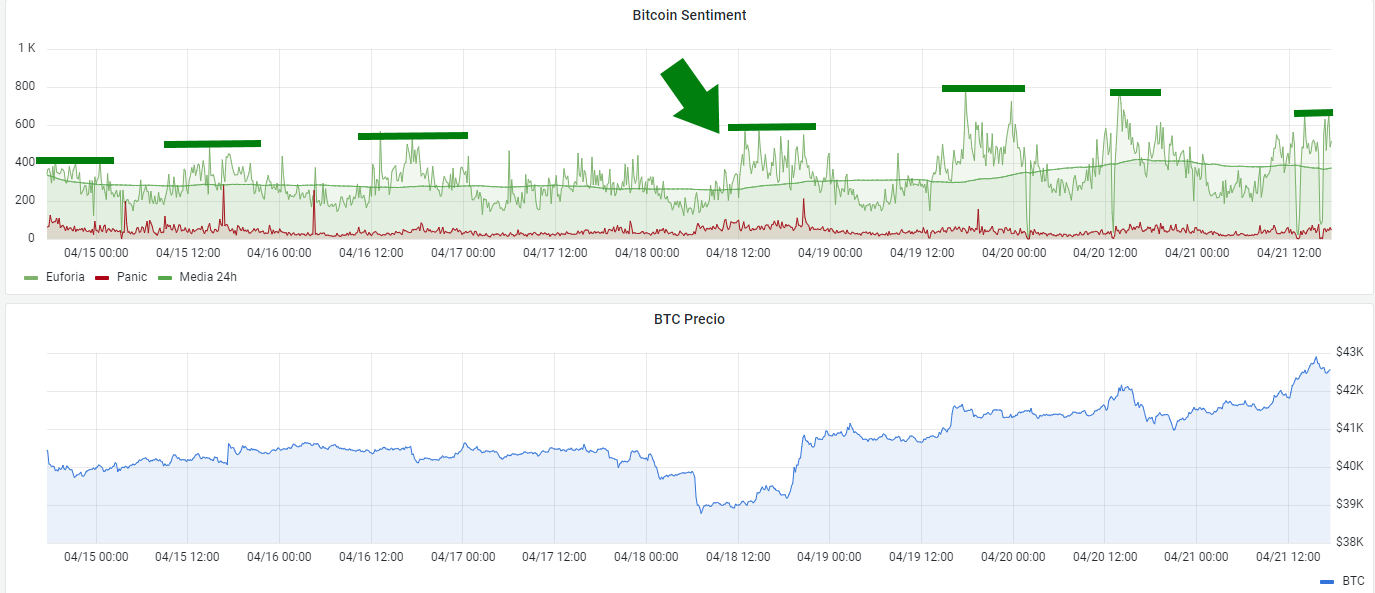Viewport: 1375px width, 593px height.
Task: Click the $43K label on price axis
Action: (1349, 352)
